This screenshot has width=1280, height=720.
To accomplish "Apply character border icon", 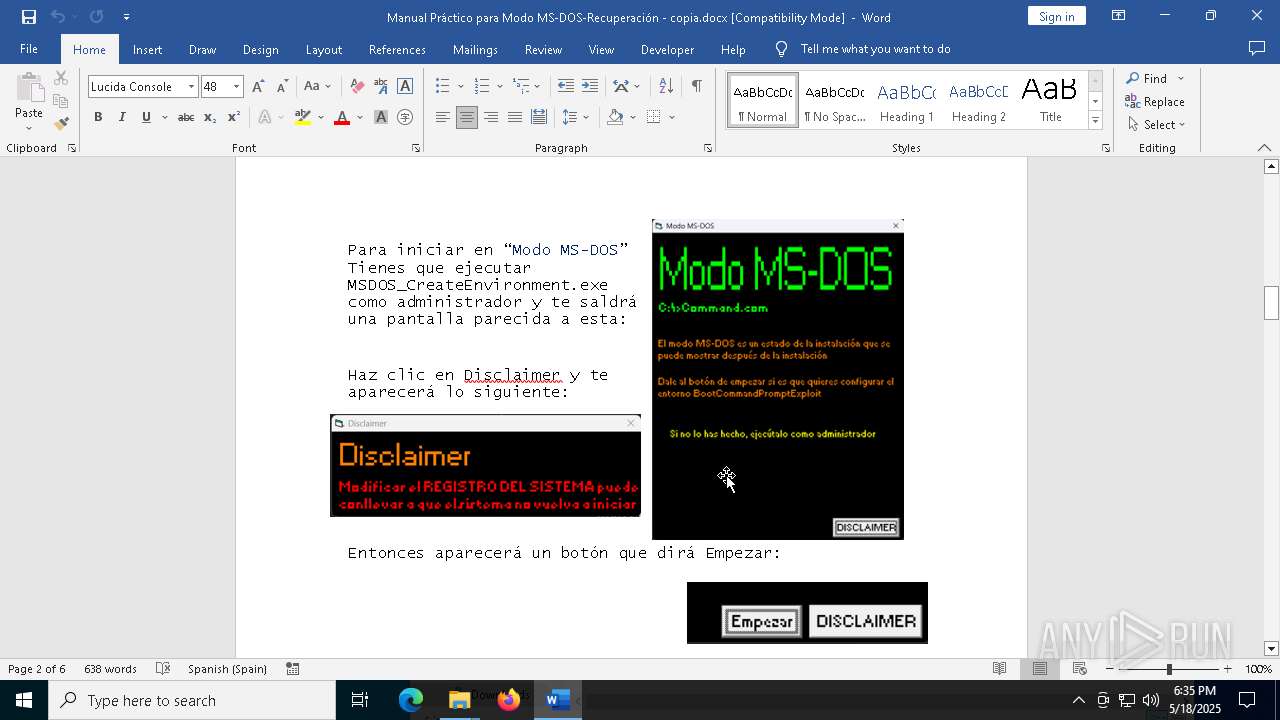I will pos(405,87).
